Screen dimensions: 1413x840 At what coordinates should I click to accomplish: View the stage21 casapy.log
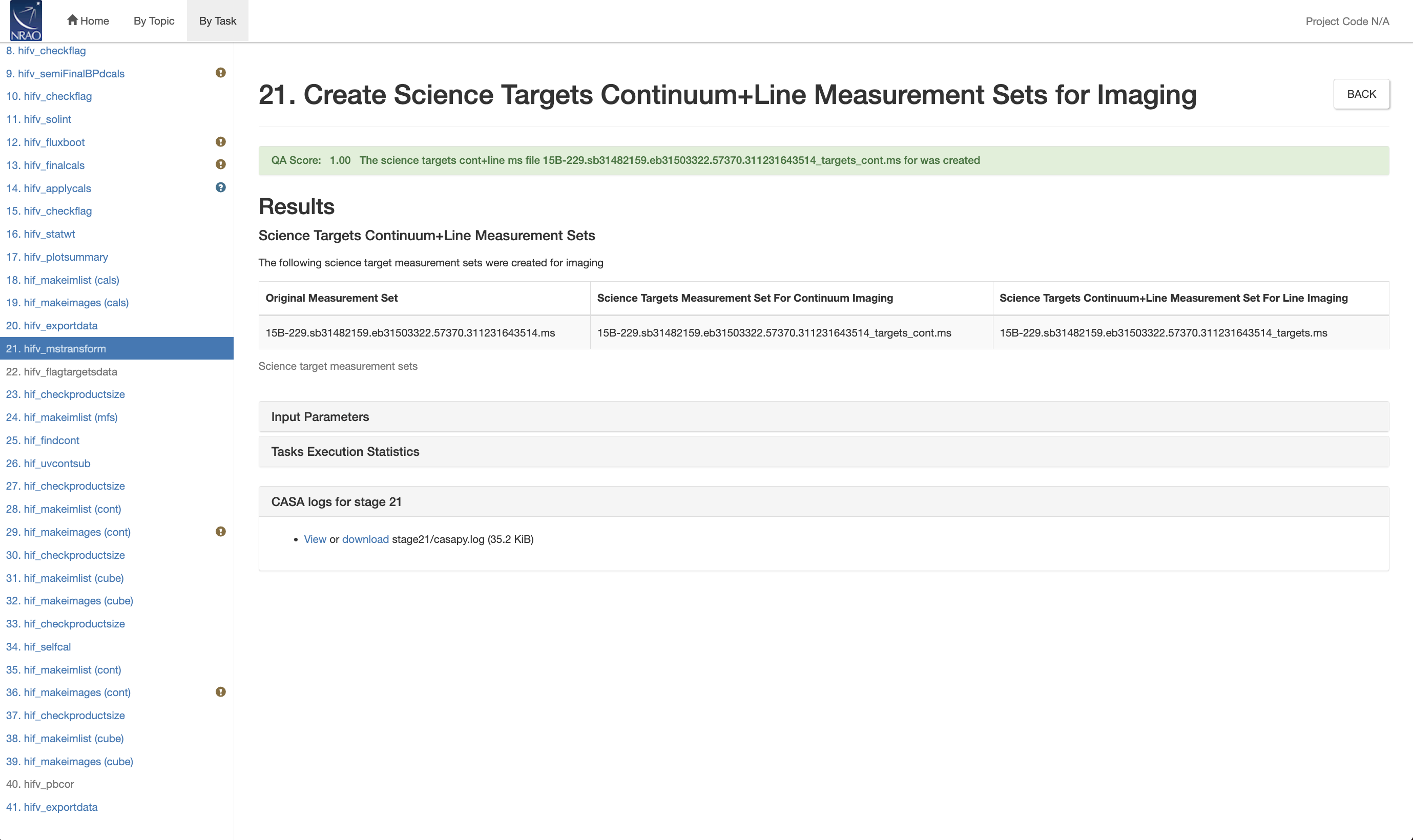(x=315, y=539)
